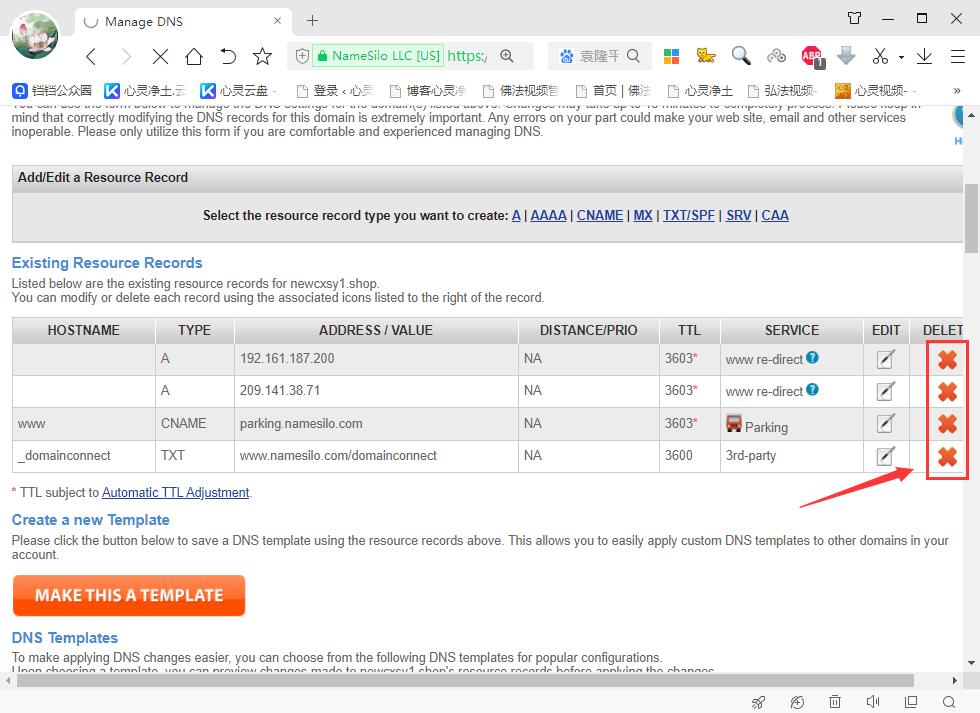
Task: Create a new CNAME record
Action: [600, 216]
